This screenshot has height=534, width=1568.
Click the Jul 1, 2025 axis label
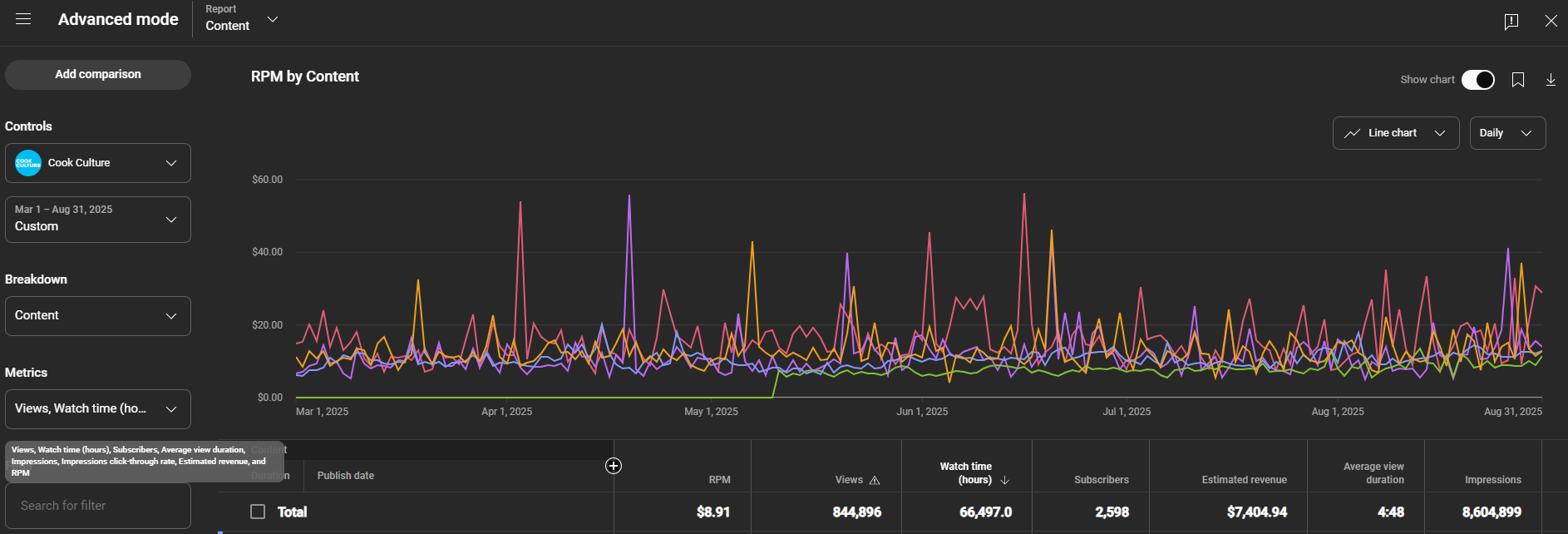pyautogui.click(x=1127, y=412)
